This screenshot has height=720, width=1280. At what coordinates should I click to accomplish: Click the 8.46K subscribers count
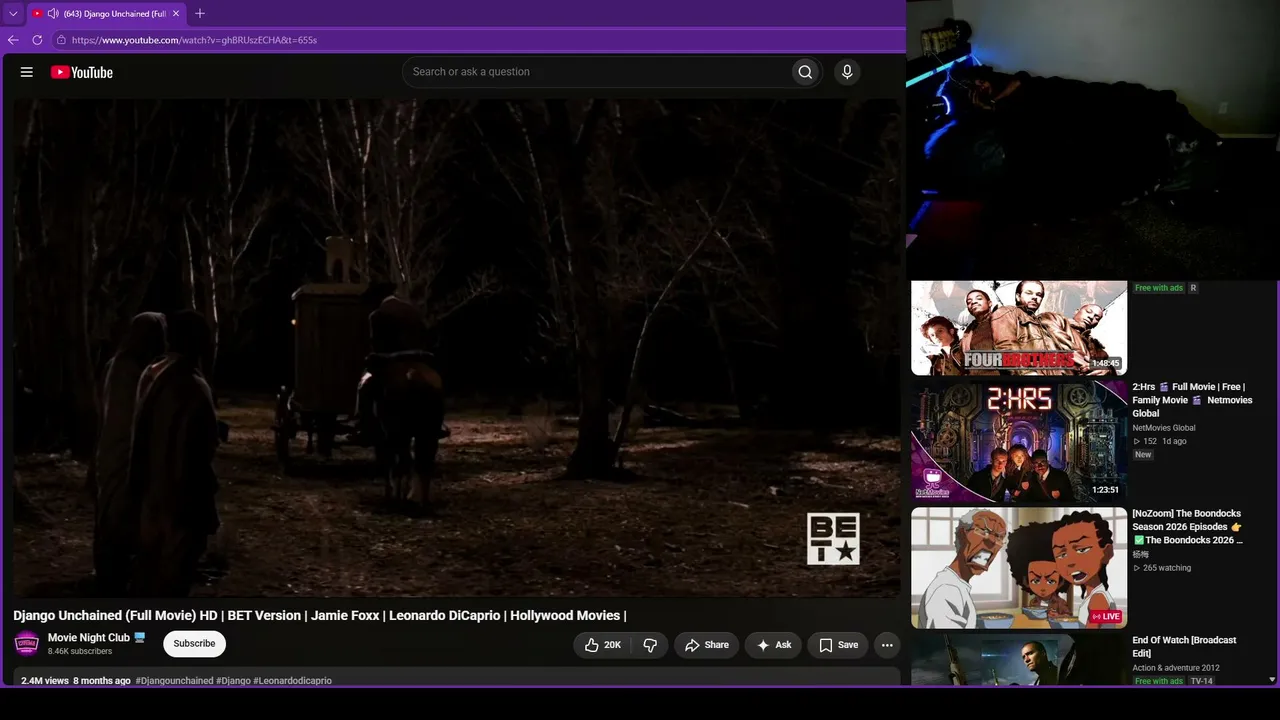(x=80, y=652)
